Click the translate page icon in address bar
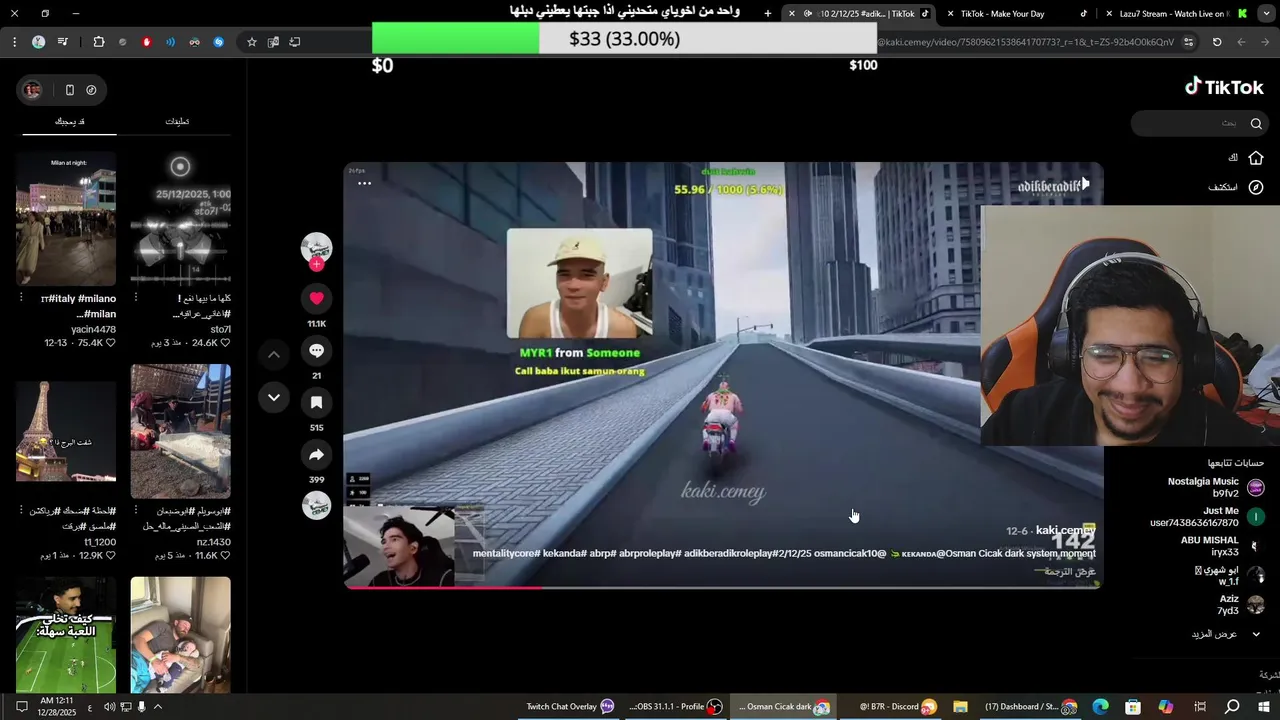 pyautogui.click(x=273, y=42)
